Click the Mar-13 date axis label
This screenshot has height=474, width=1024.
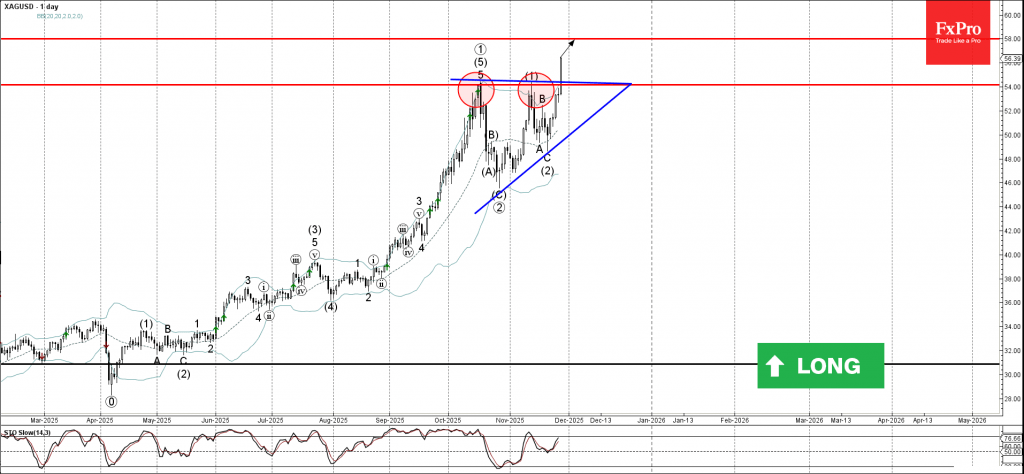pos(840,420)
